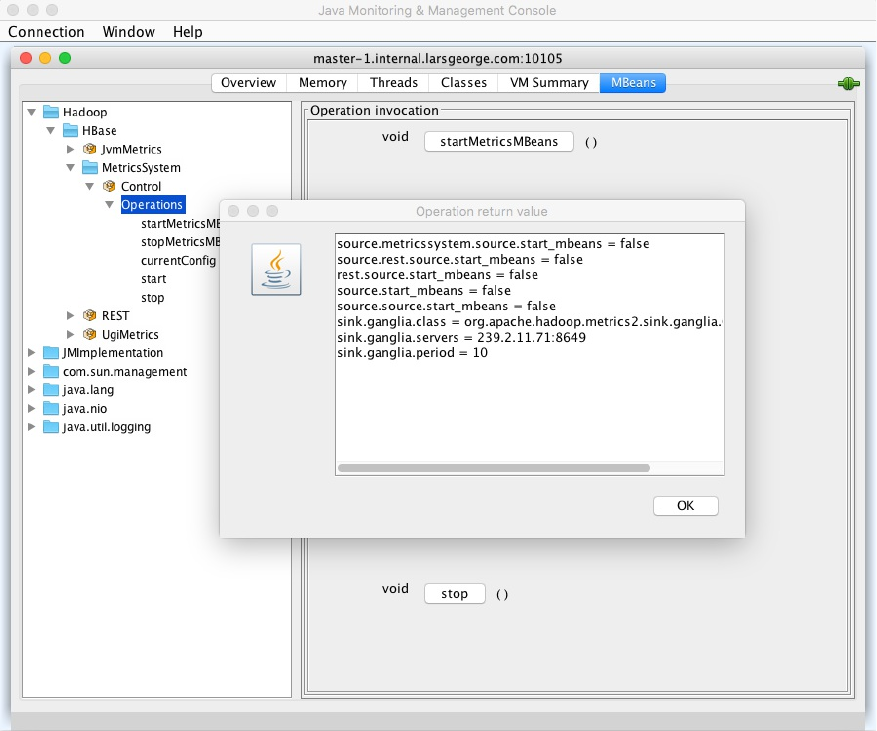877x731 pixels.
Task: Open the Connection menu
Action: (x=46, y=32)
